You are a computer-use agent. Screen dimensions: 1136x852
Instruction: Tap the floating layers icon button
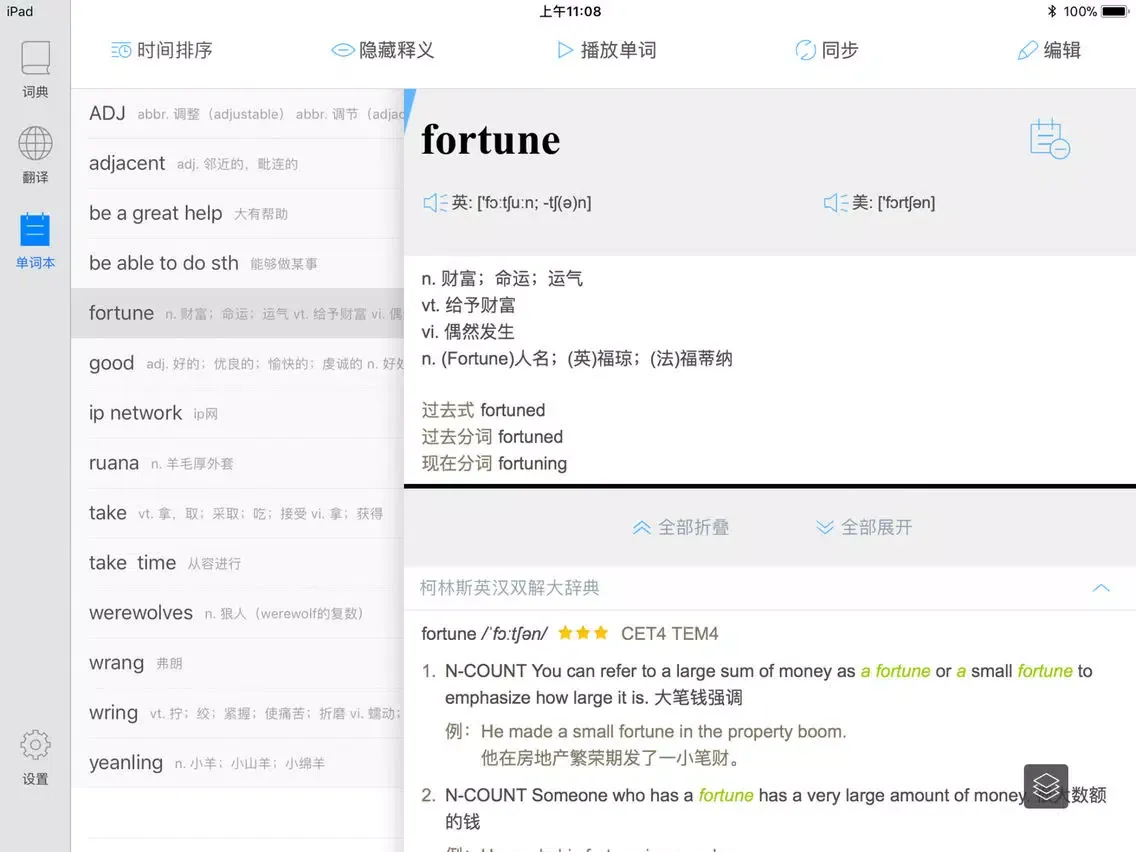(x=1045, y=786)
